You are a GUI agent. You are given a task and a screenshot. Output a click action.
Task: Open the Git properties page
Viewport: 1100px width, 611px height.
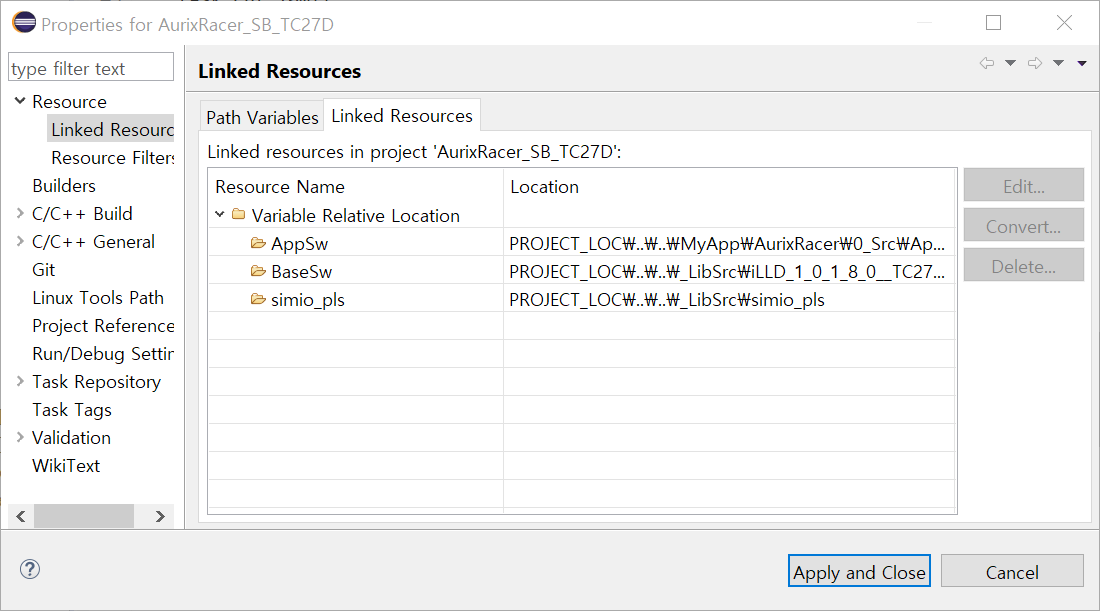pyautogui.click(x=43, y=269)
